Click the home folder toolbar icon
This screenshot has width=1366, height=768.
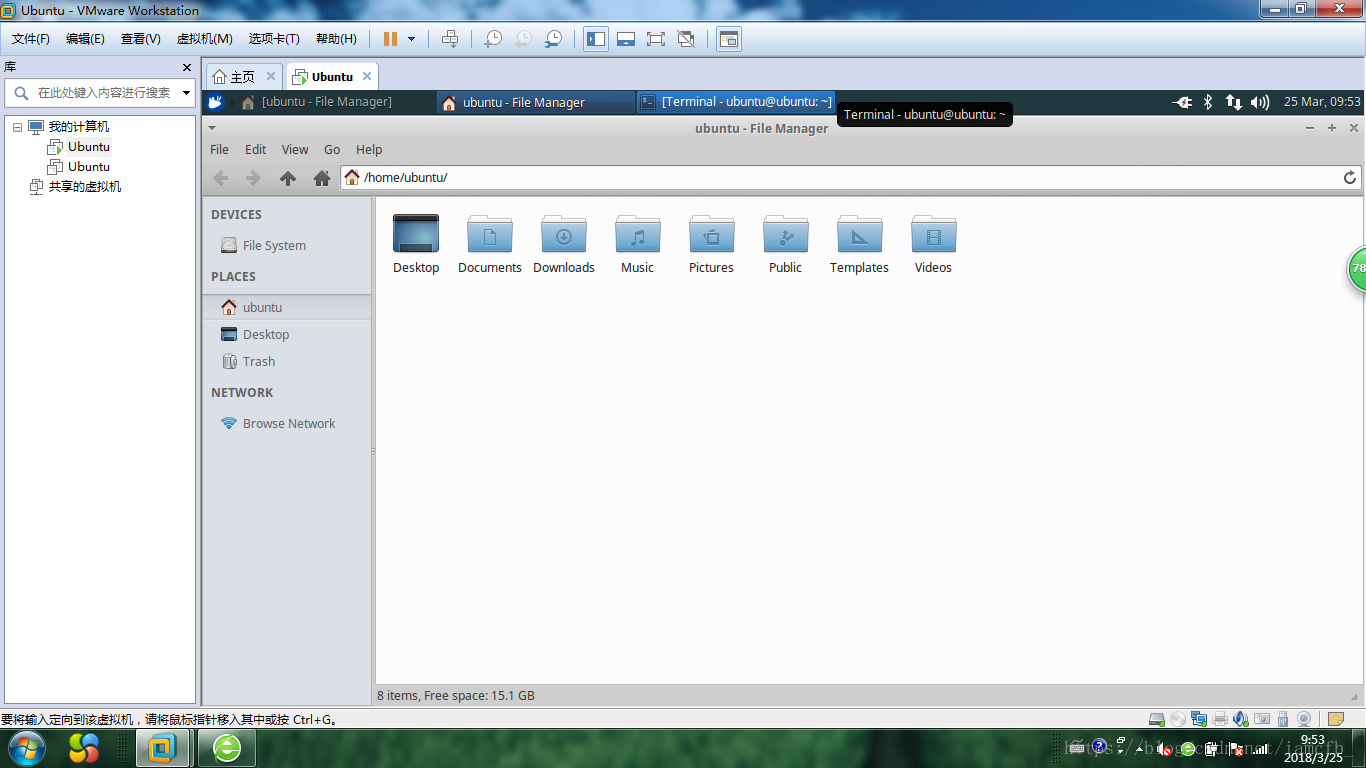point(321,178)
